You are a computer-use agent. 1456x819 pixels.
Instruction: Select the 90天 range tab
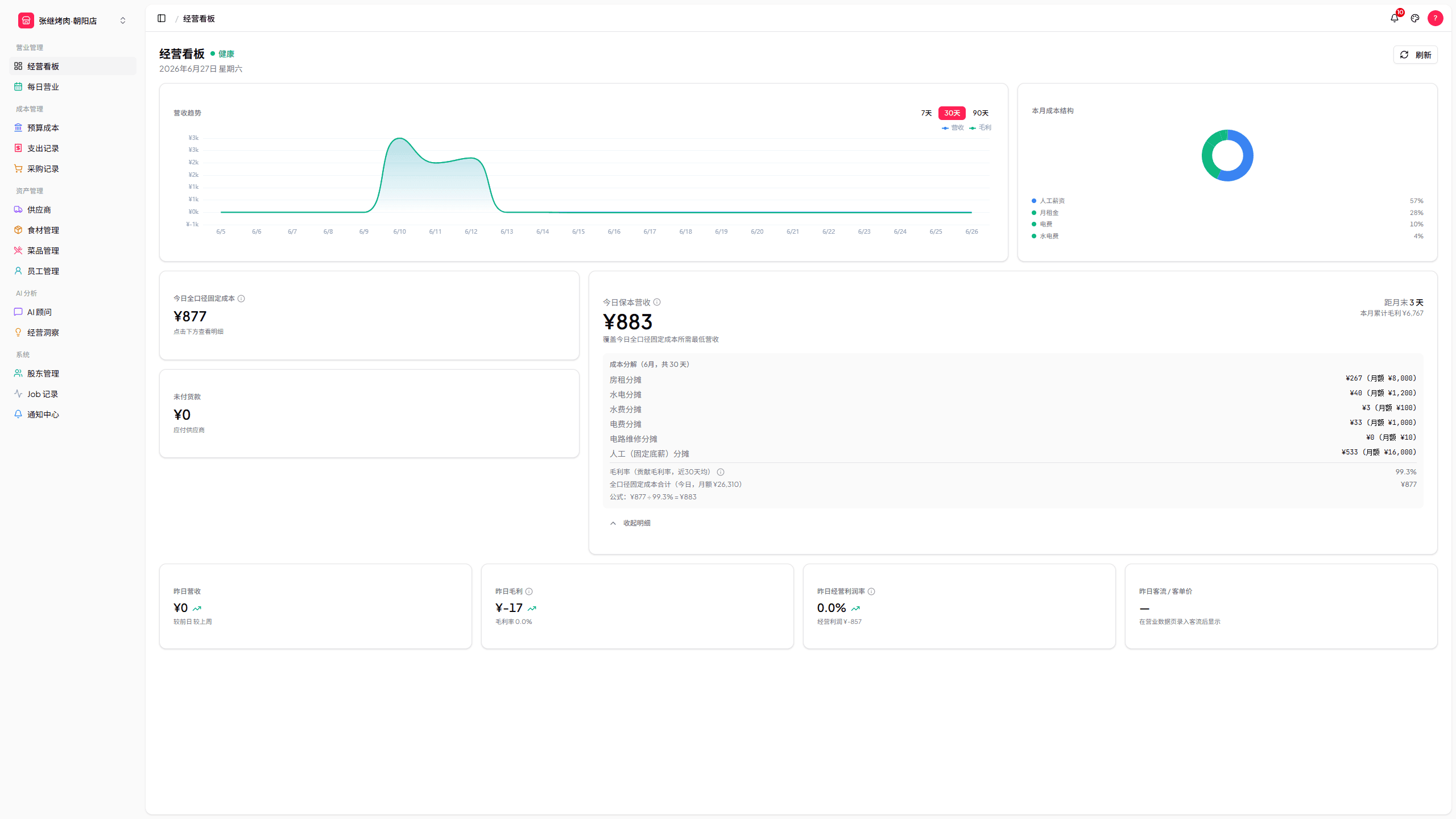(x=981, y=113)
